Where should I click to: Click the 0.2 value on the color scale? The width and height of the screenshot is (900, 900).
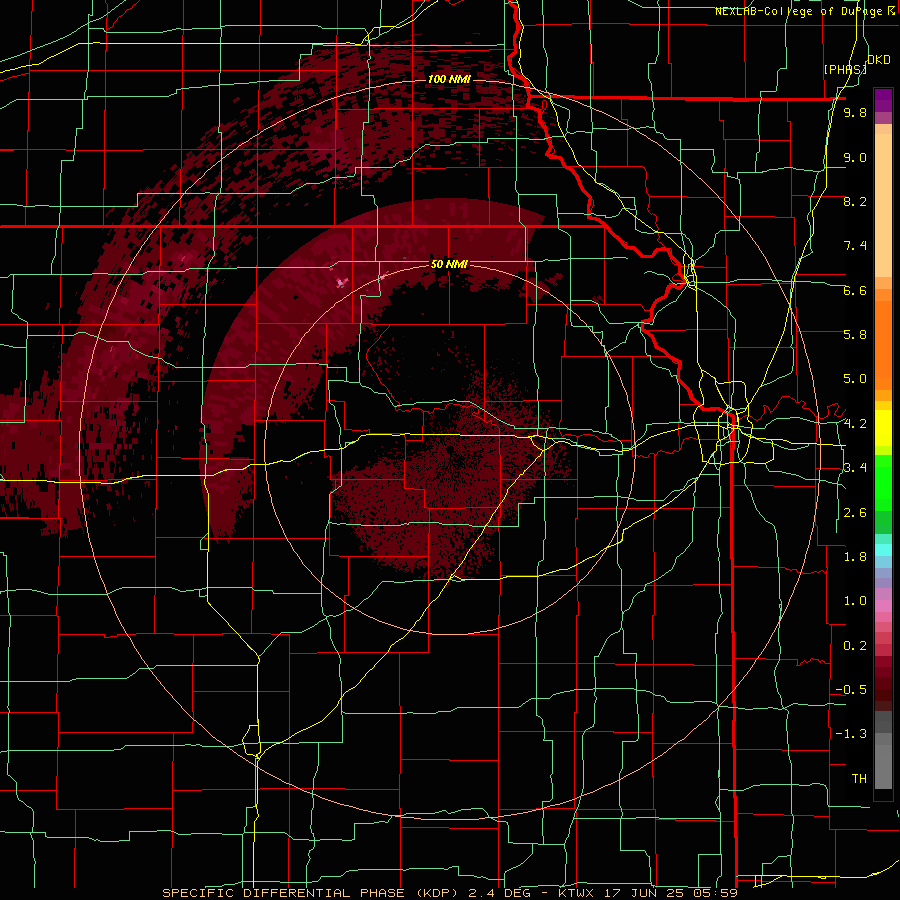pos(855,646)
